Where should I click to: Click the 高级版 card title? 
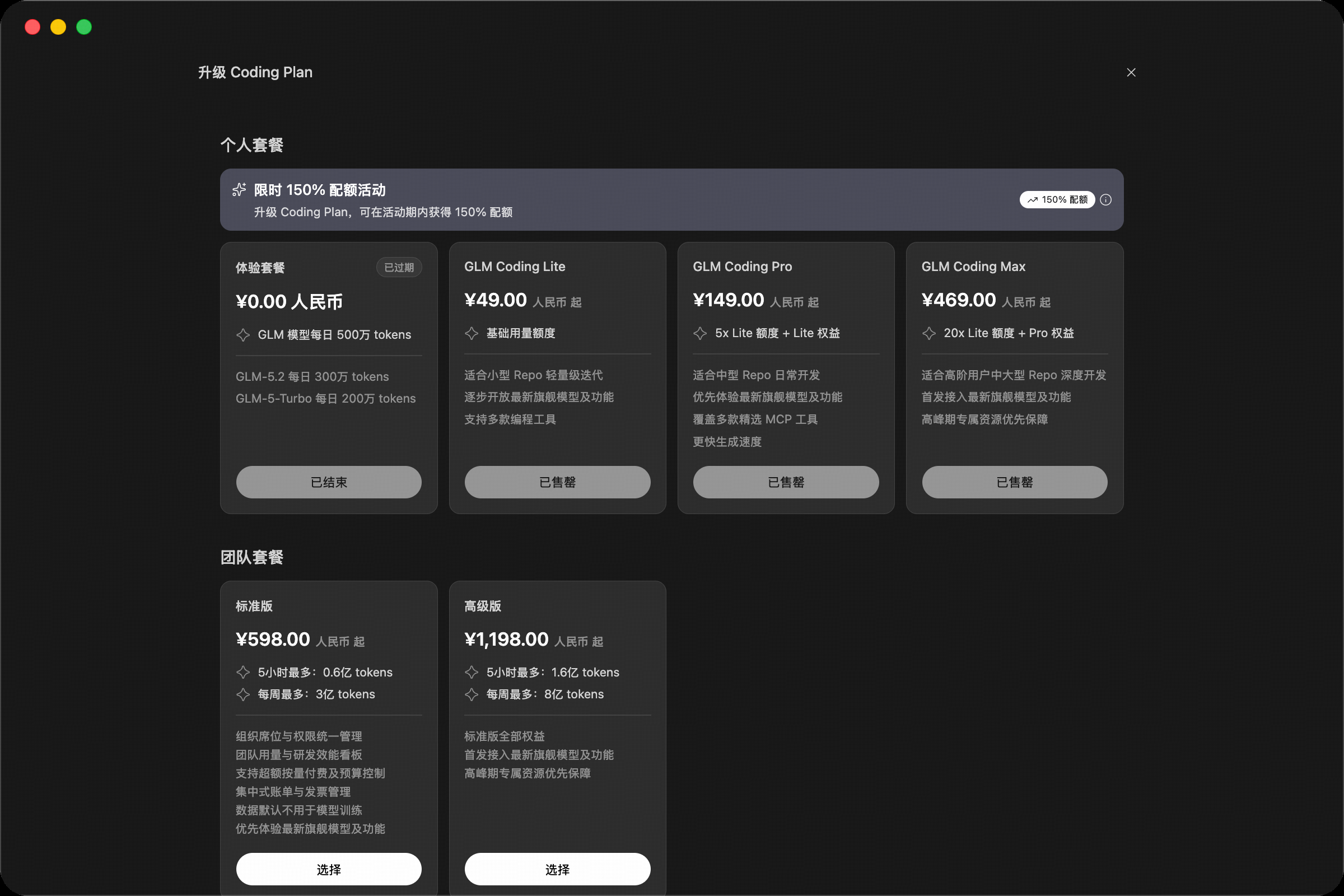click(483, 606)
